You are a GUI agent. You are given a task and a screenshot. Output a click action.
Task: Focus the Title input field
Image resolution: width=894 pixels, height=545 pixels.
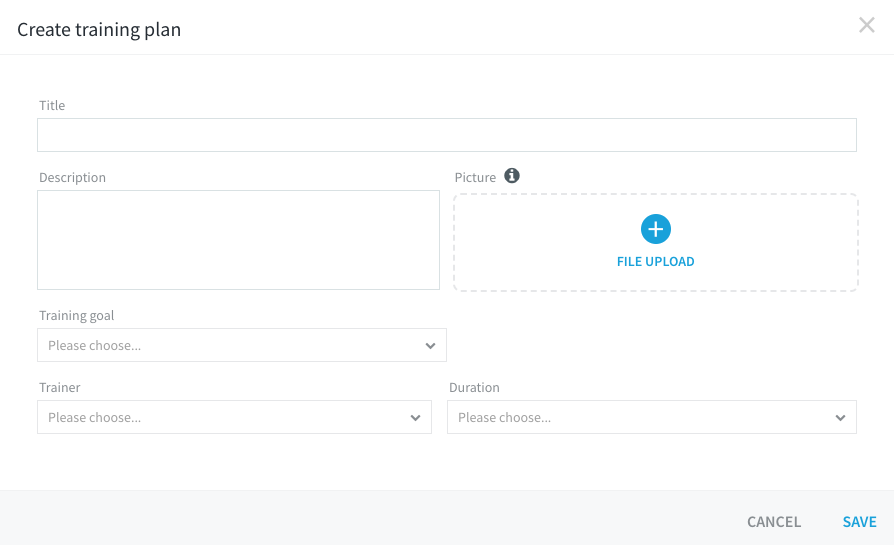(x=446, y=135)
